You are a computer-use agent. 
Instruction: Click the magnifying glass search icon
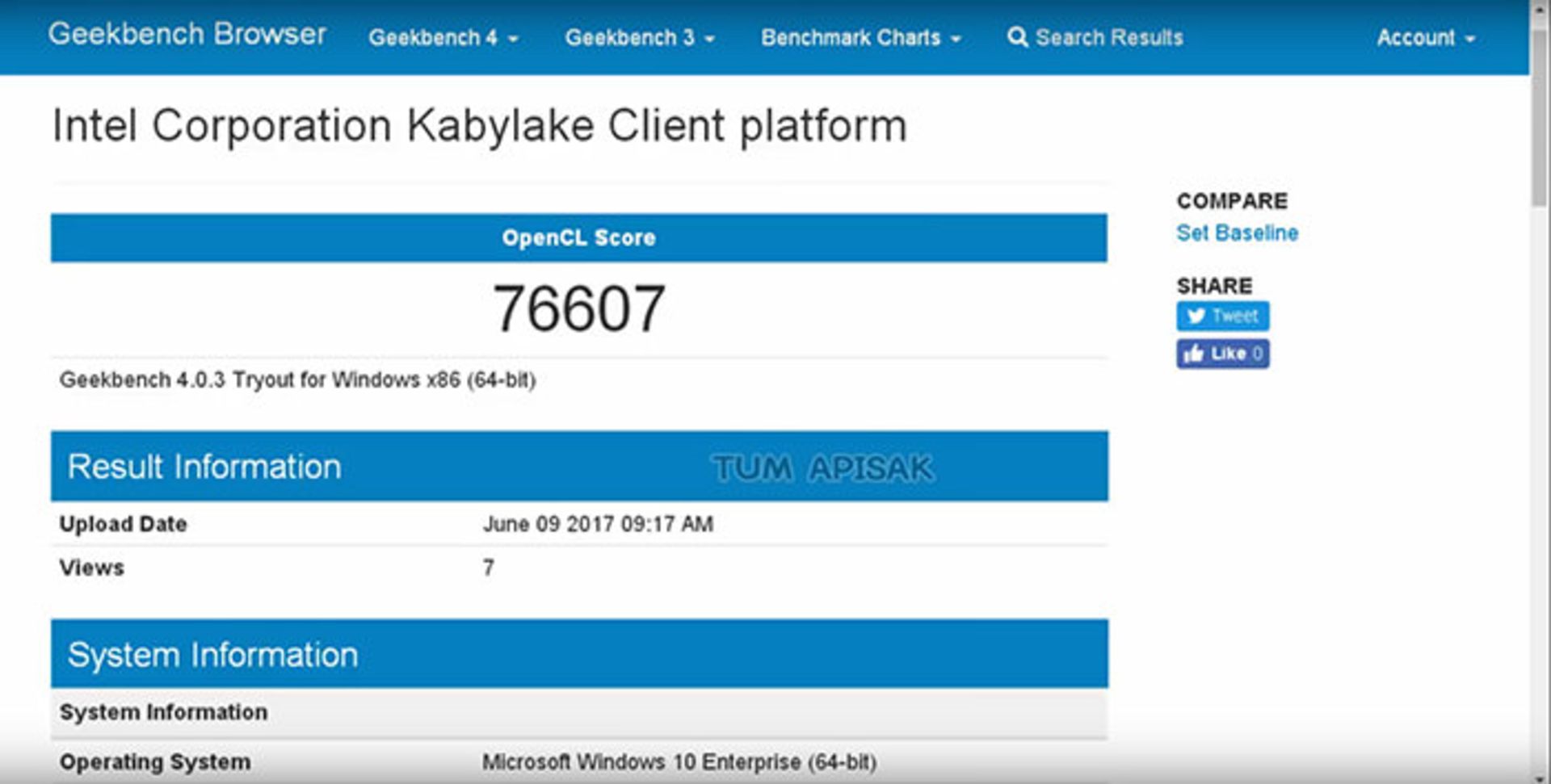[x=1017, y=37]
